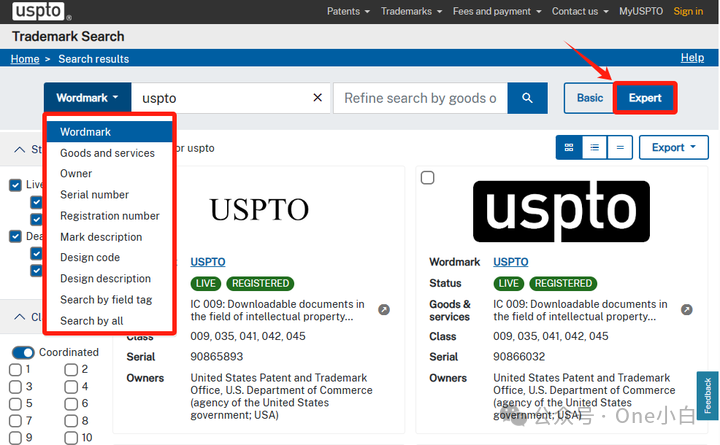The width and height of the screenshot is (720, 445).
Task: Check class 10 checkbox
Action: click(x=71, y=438)
